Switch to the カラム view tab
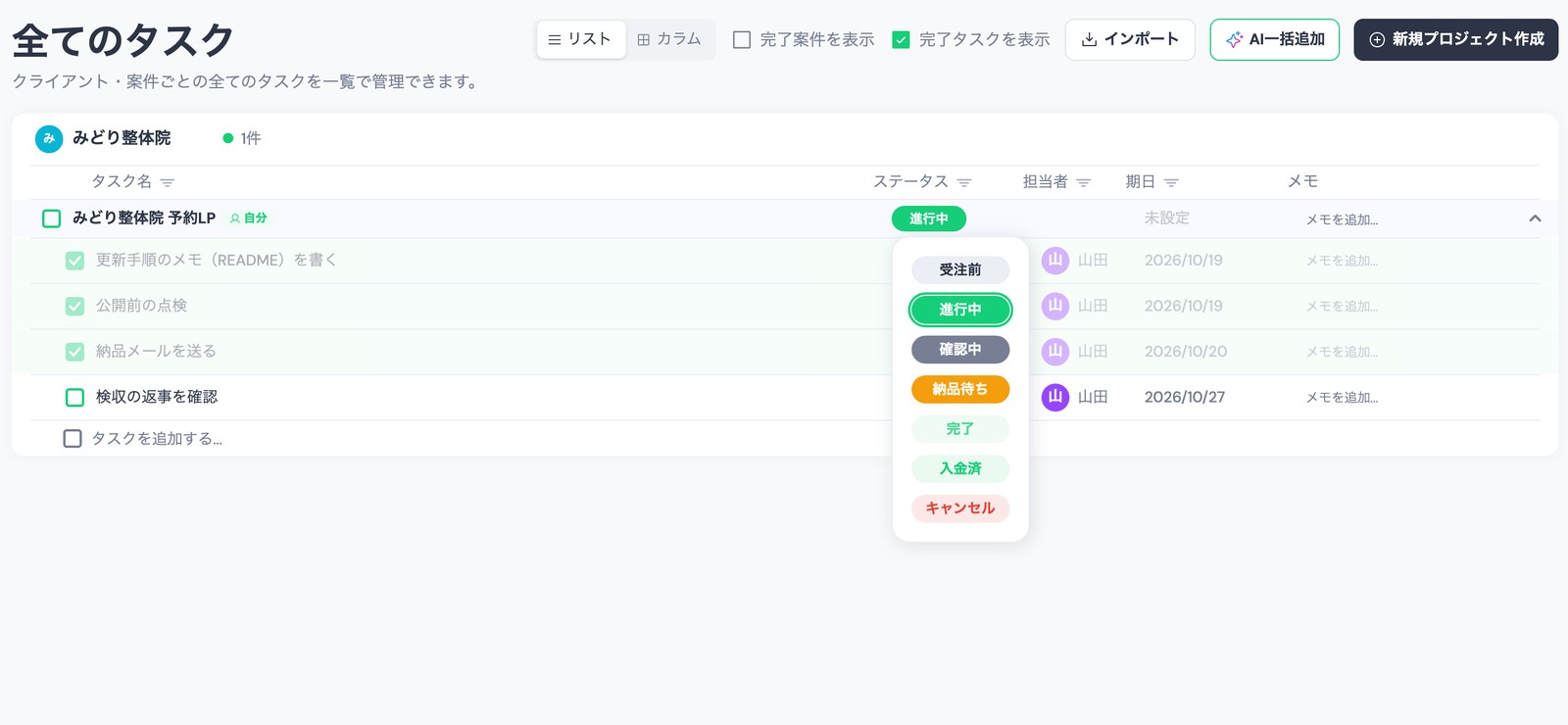1568x725 pixels. click(669, 39)
